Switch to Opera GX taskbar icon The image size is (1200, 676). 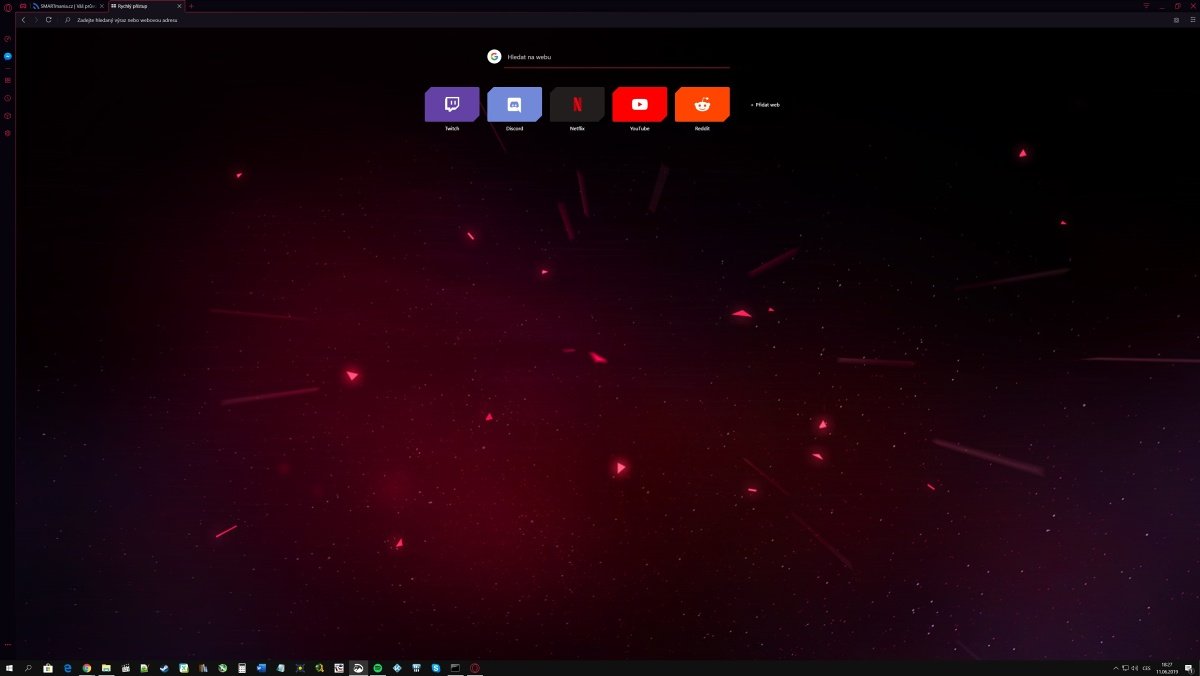pos(475,667)
